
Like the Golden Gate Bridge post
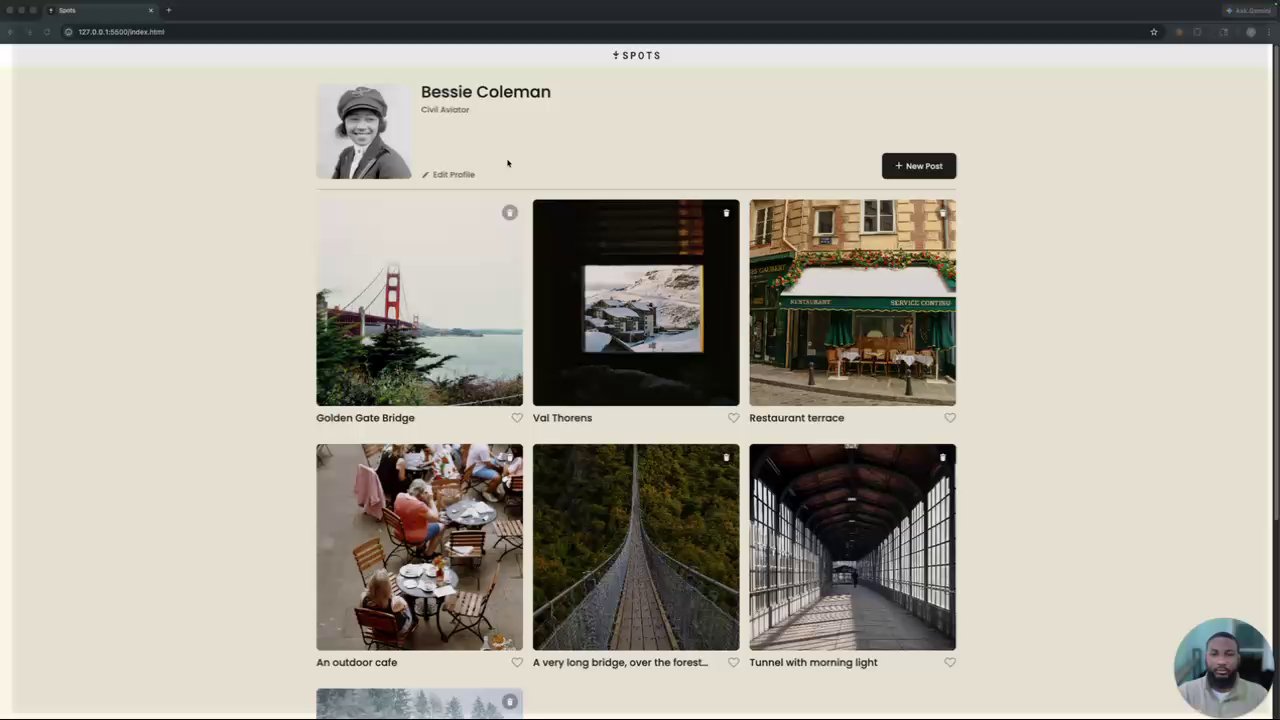click(x=517, y=418)
